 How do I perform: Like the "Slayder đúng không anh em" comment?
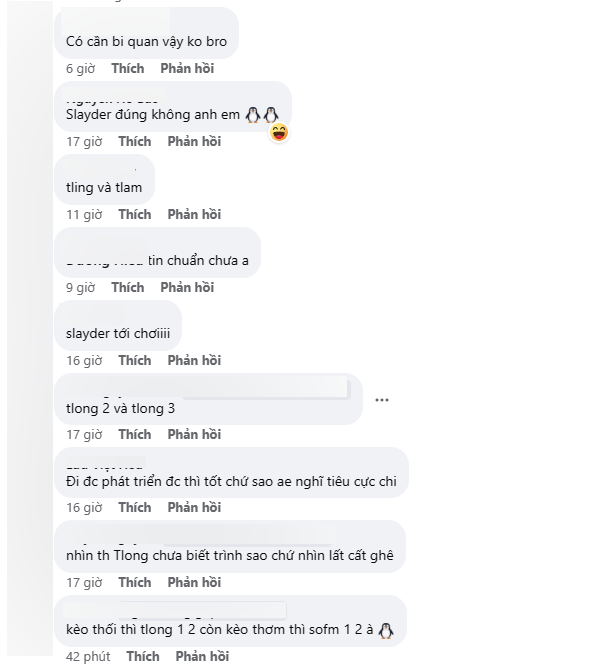pos(134,141)
